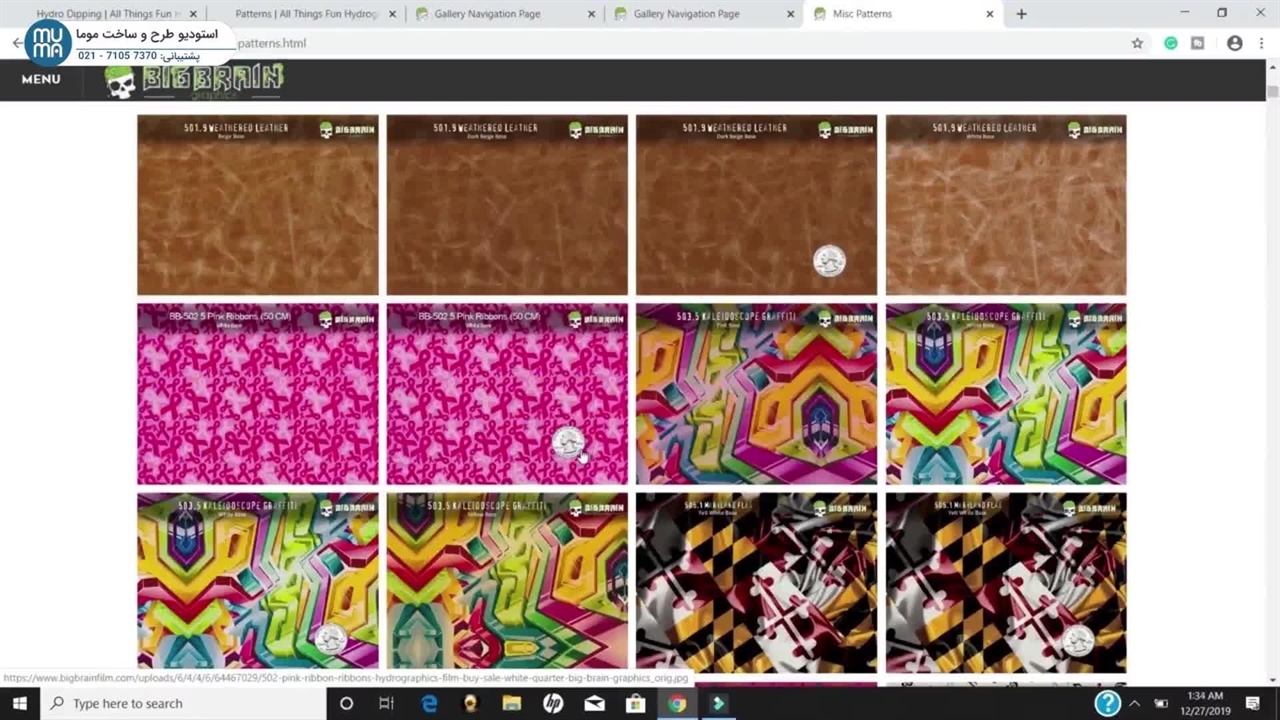Screen dimensions: 1280x720
Task: Launch Microsoft Edge from the taskbar
Action: tap(429, 703)
